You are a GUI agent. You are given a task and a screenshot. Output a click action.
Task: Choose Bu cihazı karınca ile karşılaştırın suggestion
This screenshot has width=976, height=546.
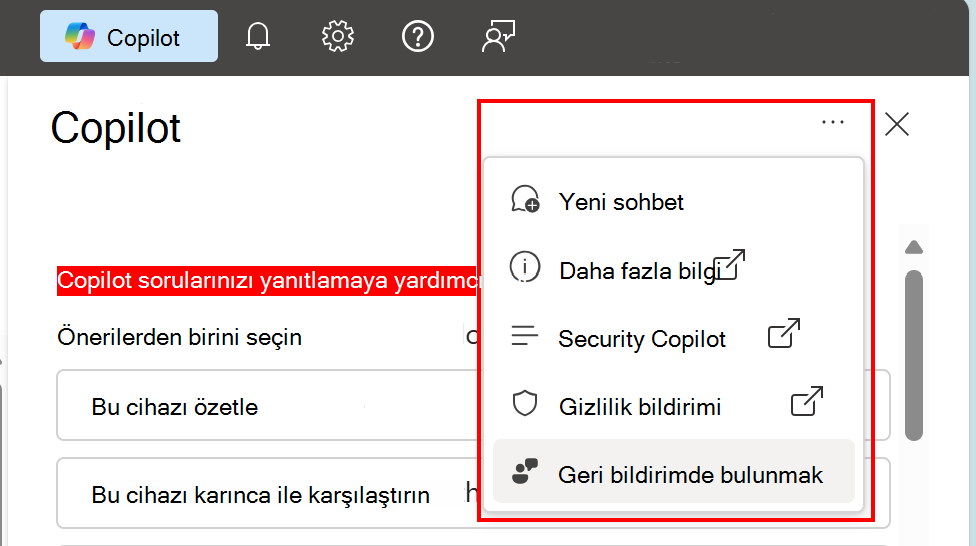[268, 493]
